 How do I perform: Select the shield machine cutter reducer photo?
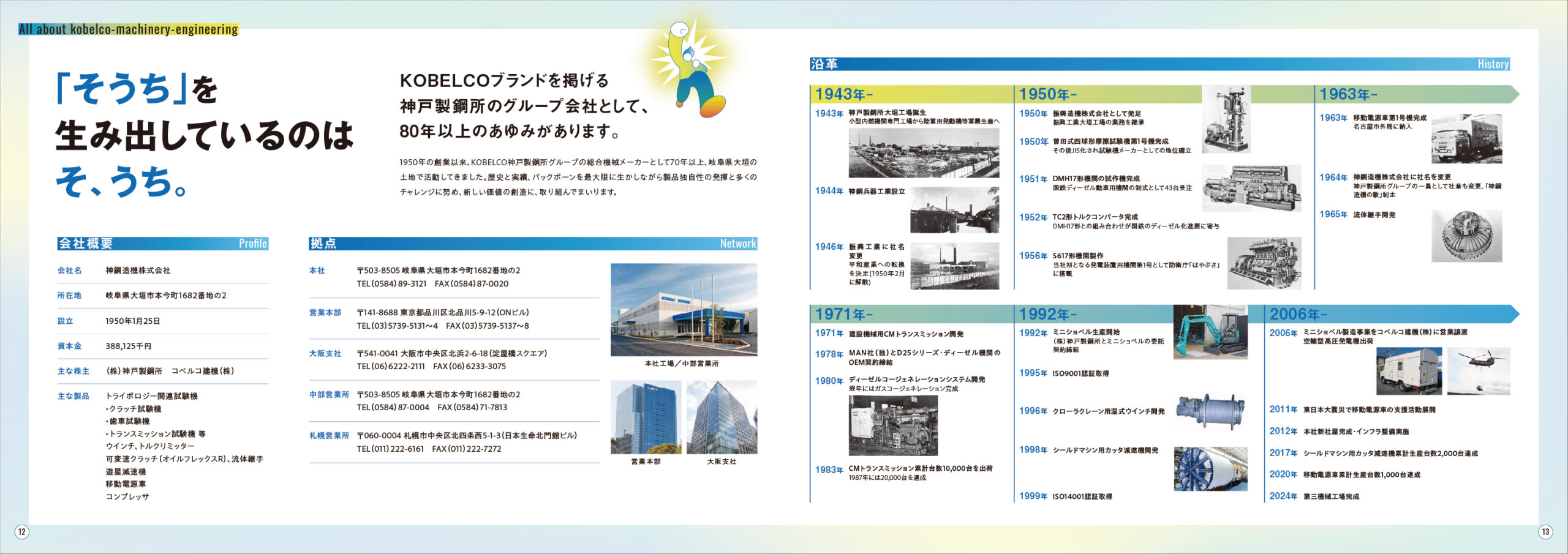(1210, 468)
